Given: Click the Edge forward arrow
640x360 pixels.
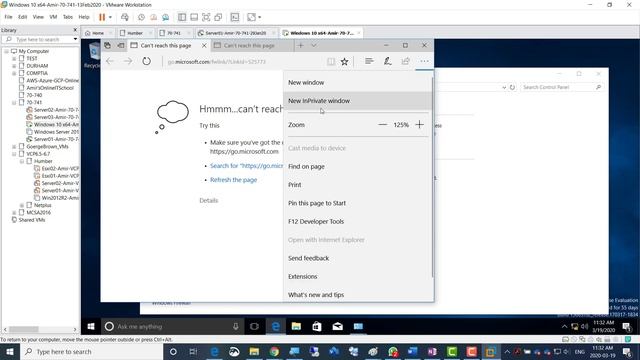Looking at the screenshot, I should click(x=128, y=61).
